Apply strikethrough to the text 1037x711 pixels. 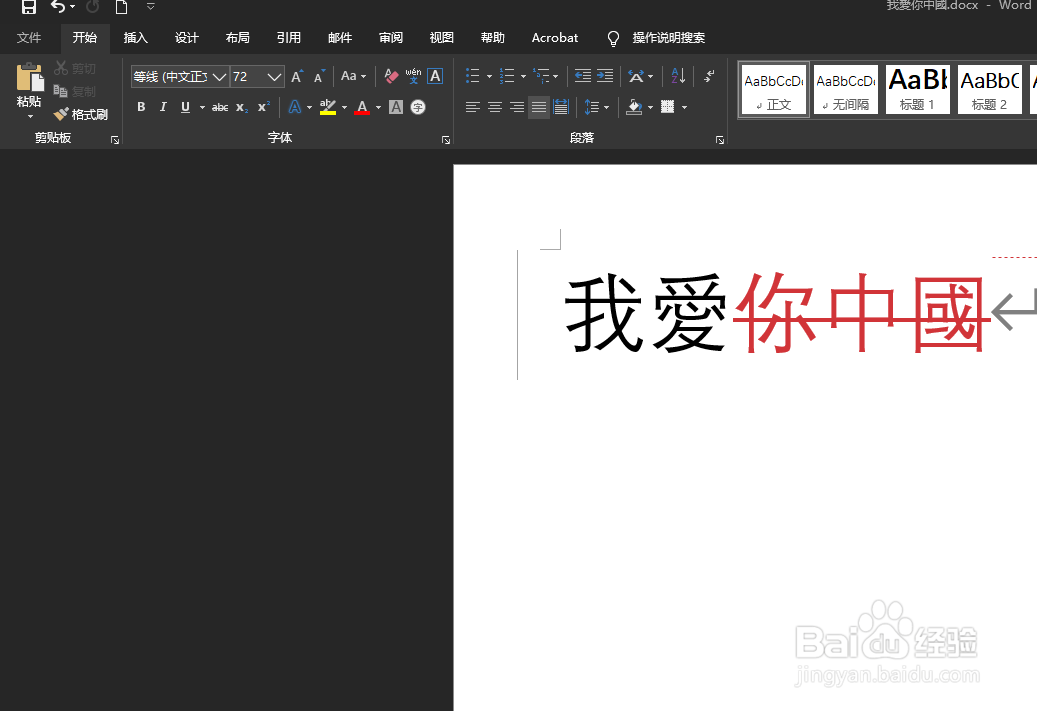pos(220,107)
